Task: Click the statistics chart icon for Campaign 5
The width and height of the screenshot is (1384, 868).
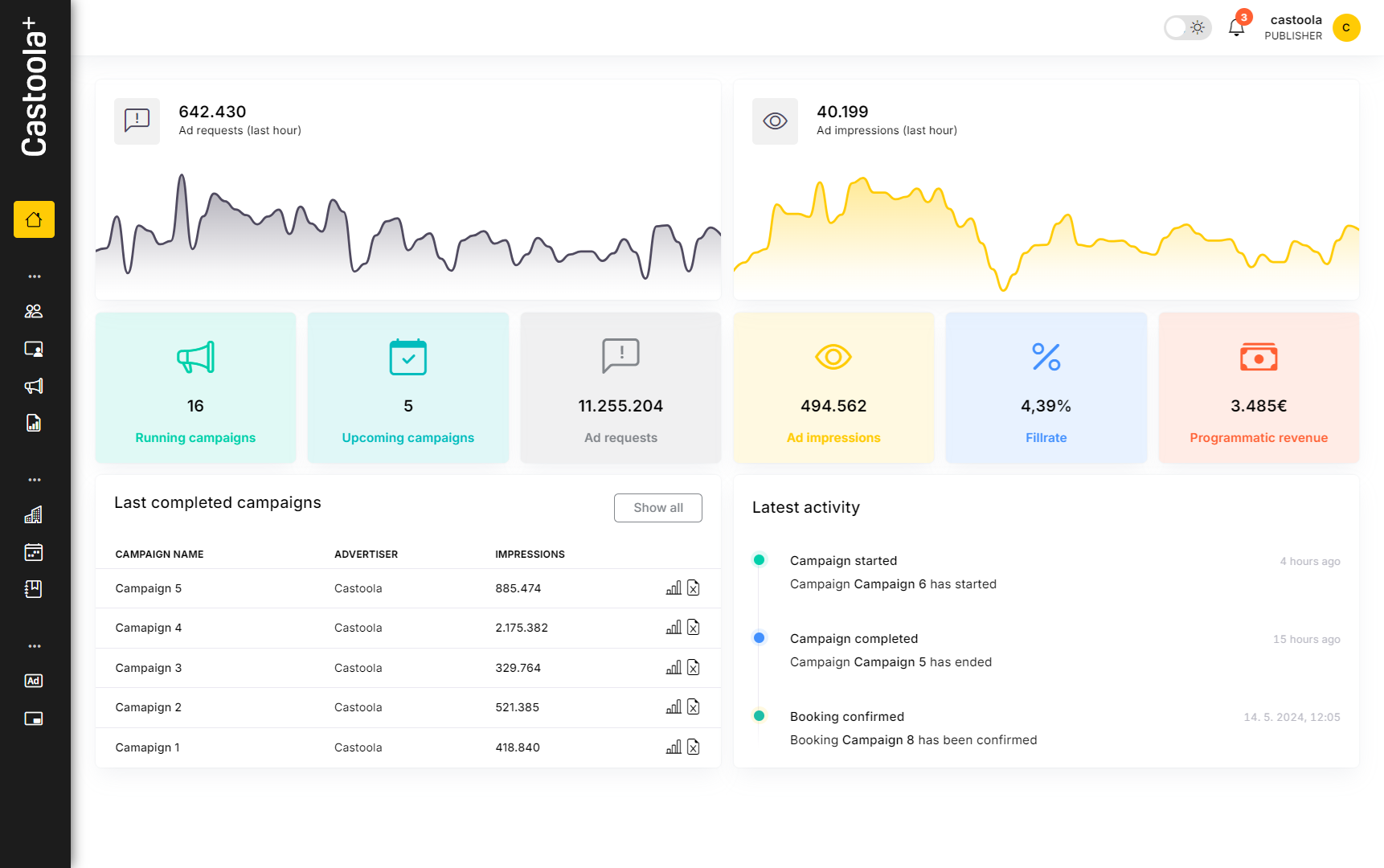Action: point(674,588)
